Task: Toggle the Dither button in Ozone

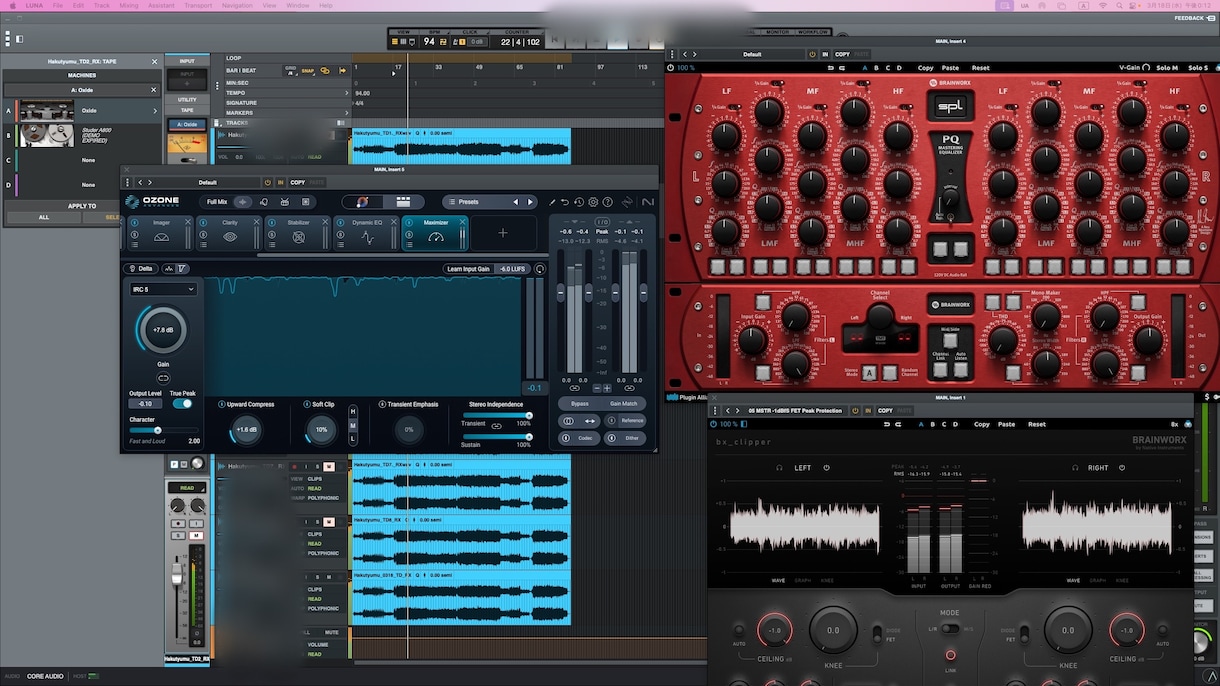Action: [x=626, y=438]
